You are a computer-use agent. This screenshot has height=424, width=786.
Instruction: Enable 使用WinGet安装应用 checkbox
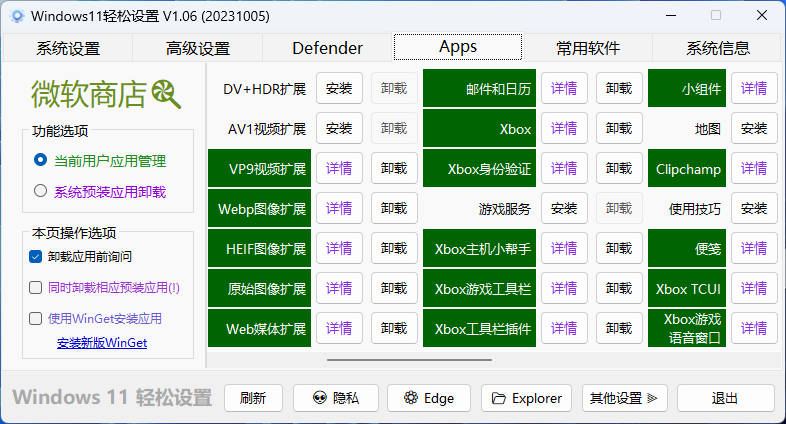(x=36, y=318)
